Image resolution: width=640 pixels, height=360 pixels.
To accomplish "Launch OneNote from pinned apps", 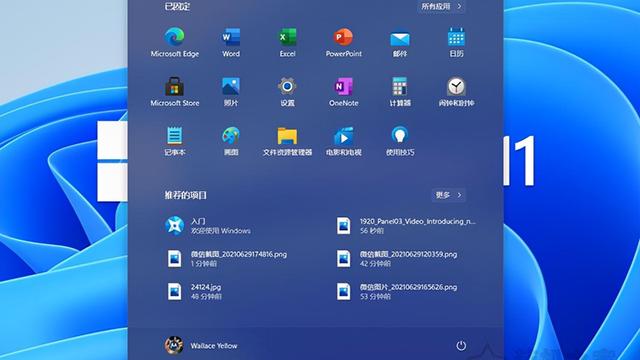I will [x=344, y=92].
